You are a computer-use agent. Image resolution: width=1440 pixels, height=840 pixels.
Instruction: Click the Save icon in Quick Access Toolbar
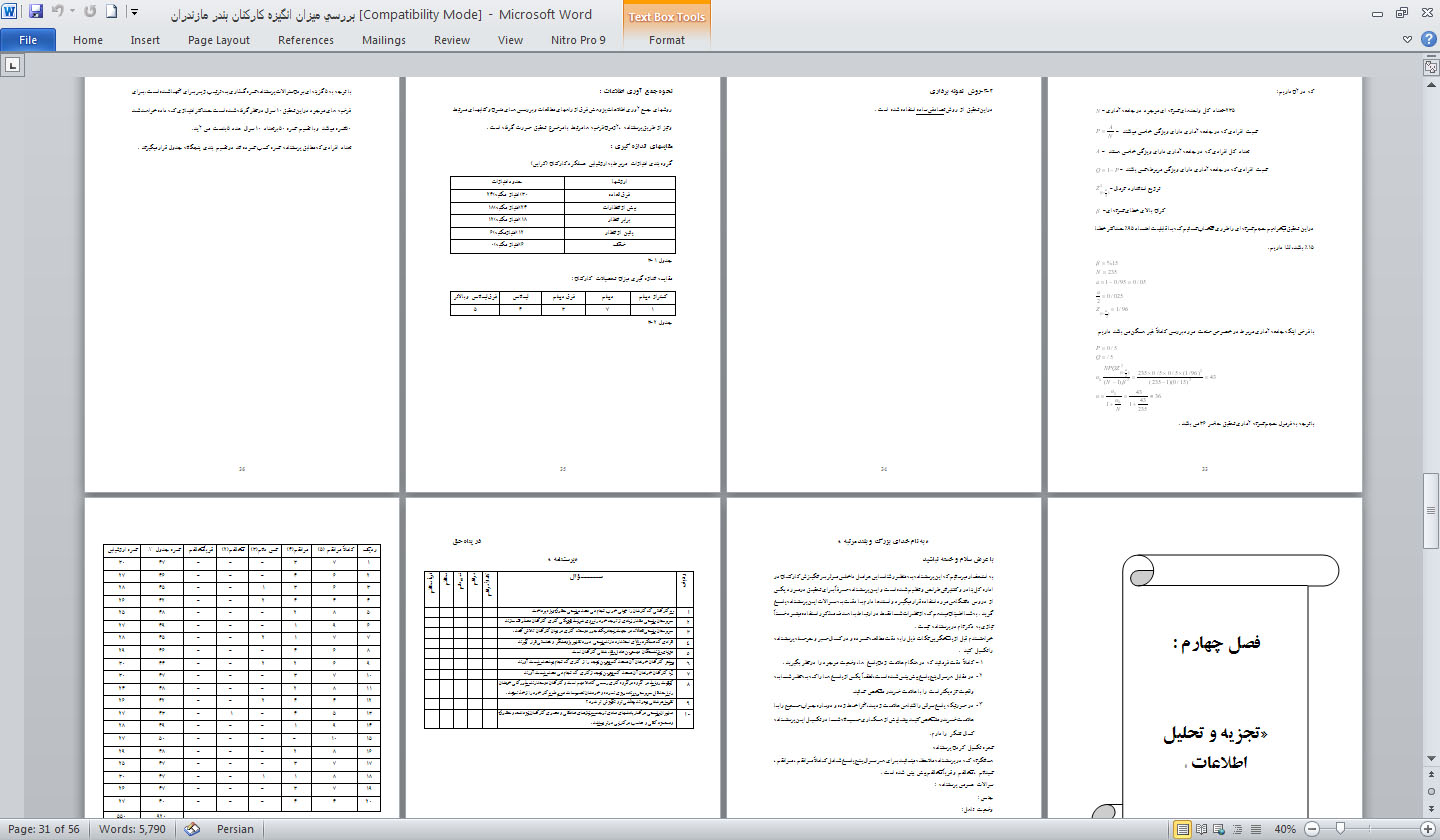click(36, 13)
